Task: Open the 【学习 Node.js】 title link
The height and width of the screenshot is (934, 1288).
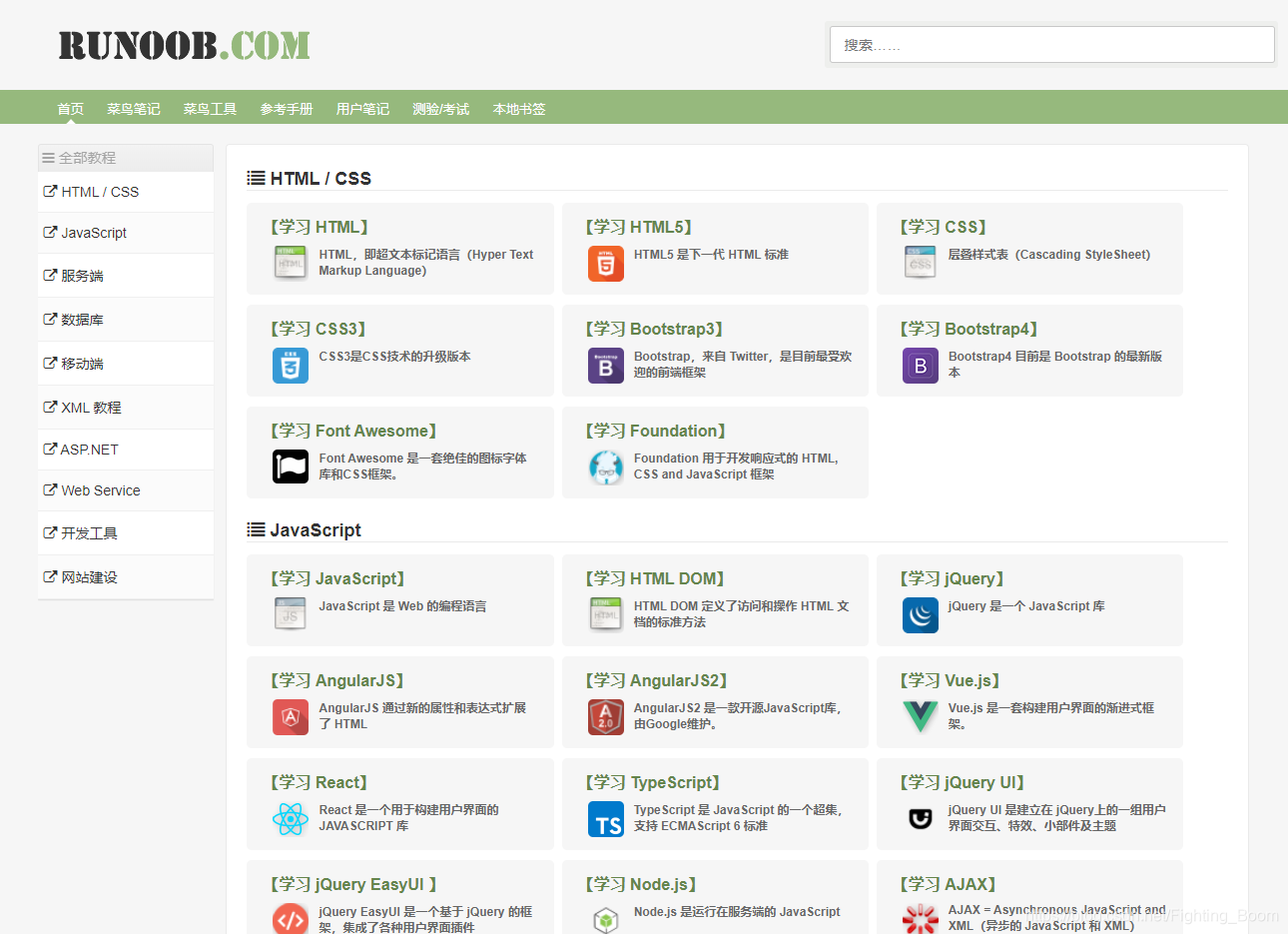Action: coord(641,884)
